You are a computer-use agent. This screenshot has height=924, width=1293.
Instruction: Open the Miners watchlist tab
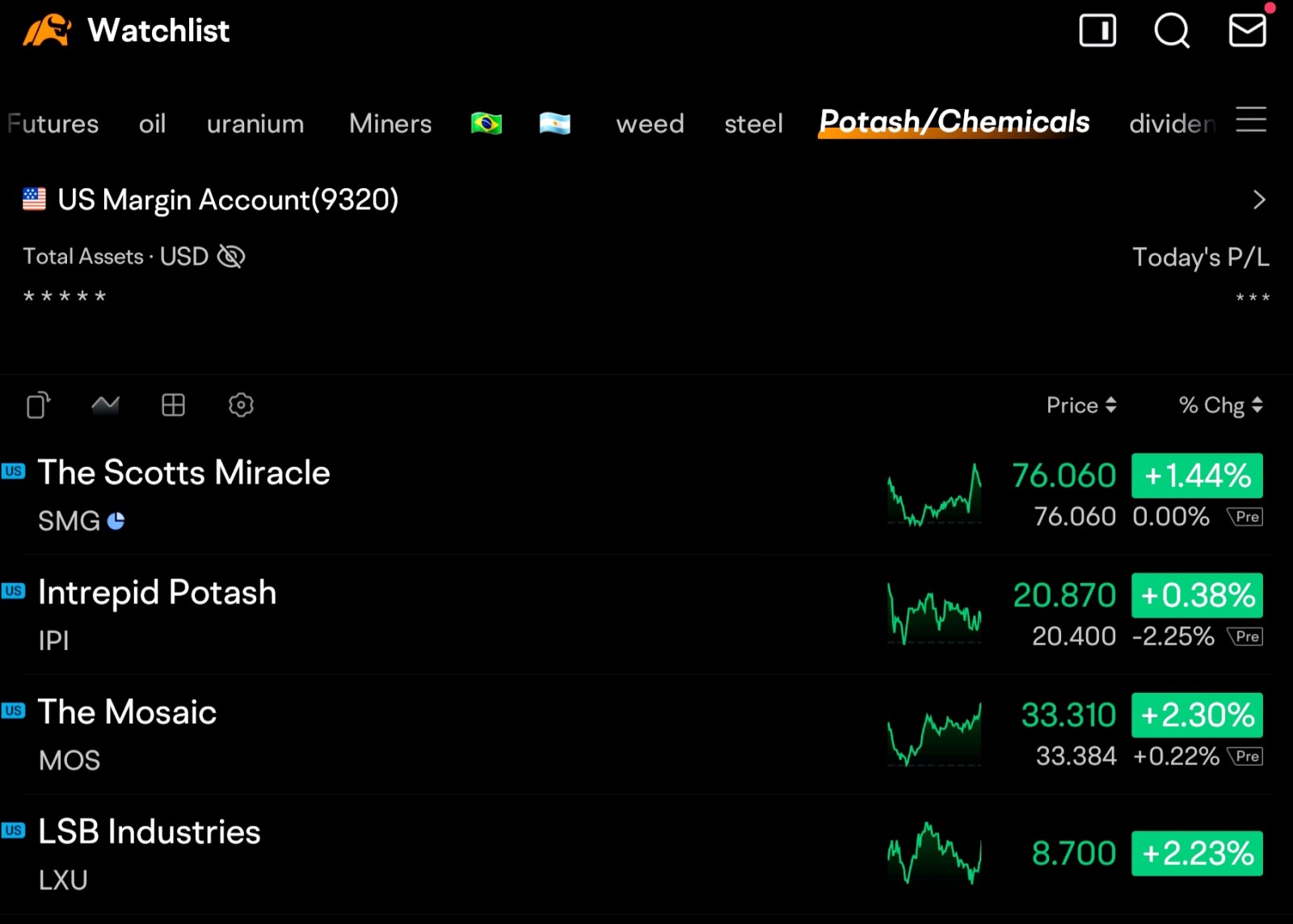pyautogui.click(x=390, y=124)
